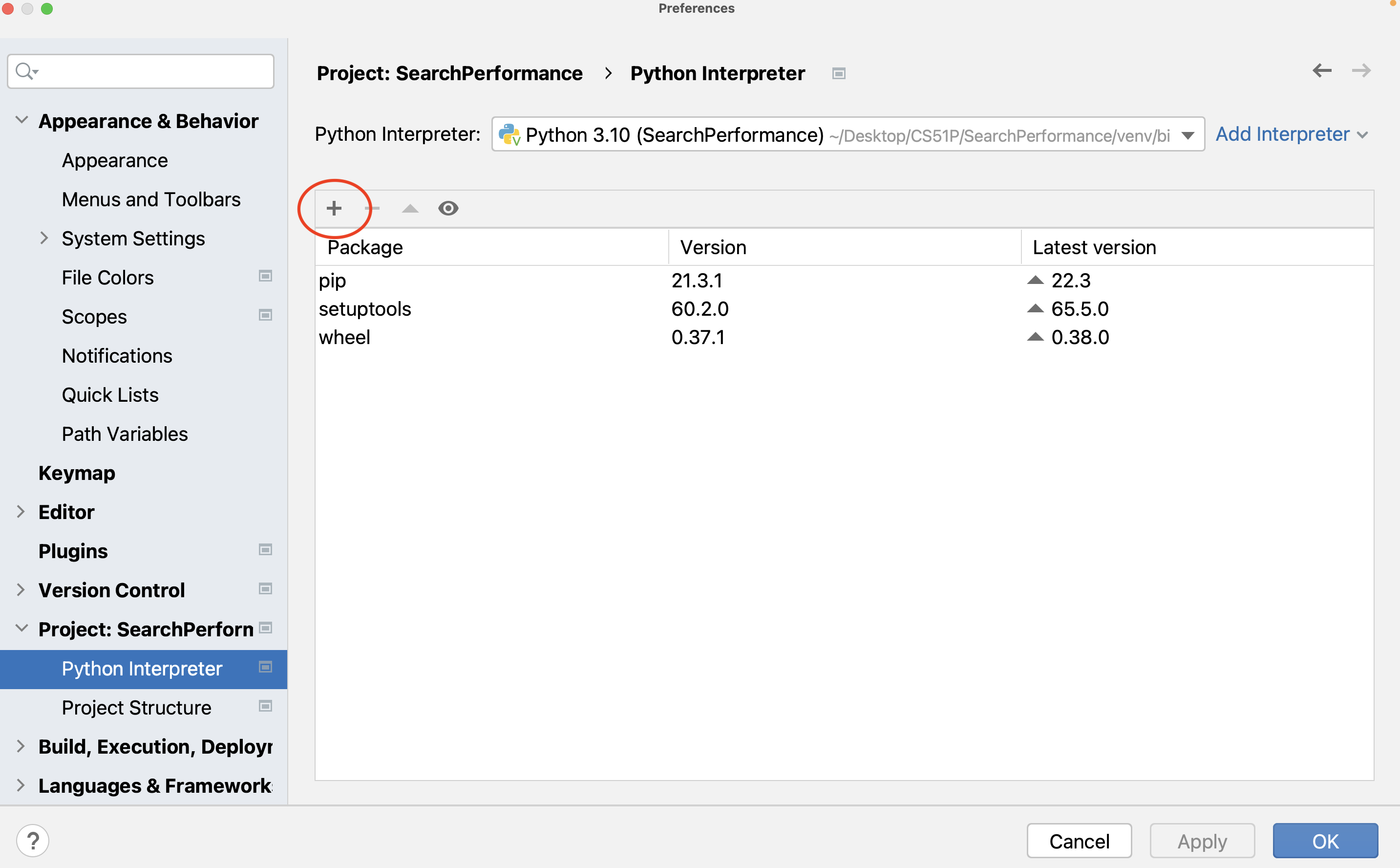Open Plugins settings in separate window
This screenshot has width=1400, height=868.
click(x=265, y=549)
